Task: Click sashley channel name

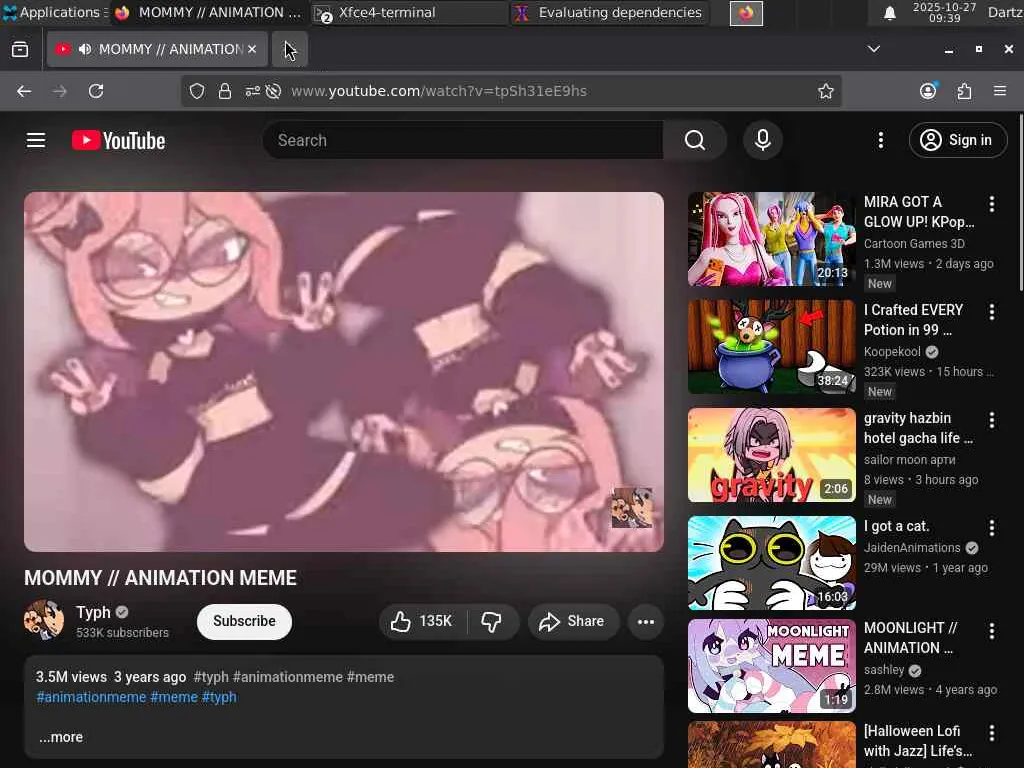Action: pos(884,670)
